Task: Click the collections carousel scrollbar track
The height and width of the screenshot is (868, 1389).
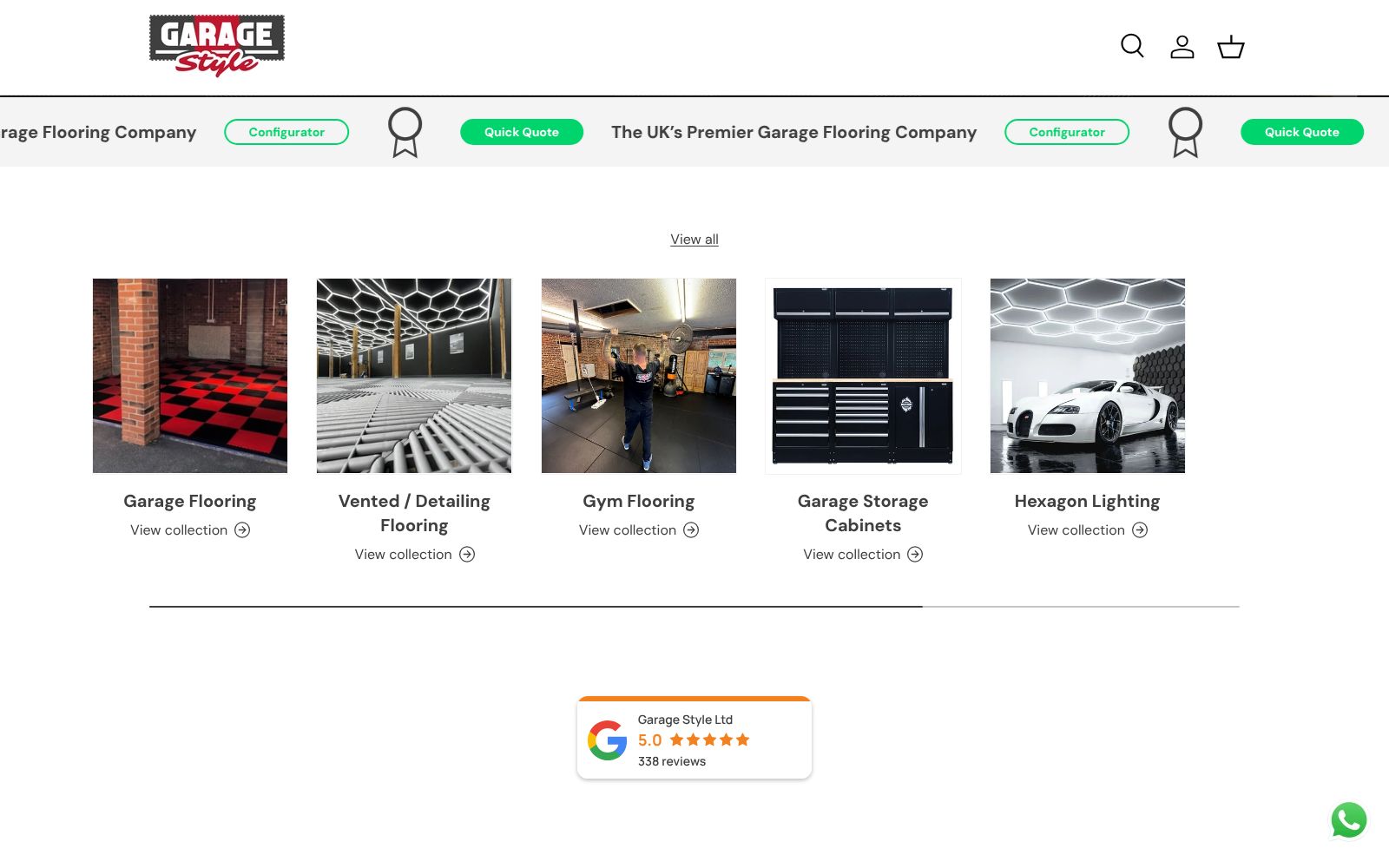Action: (694, 607)
